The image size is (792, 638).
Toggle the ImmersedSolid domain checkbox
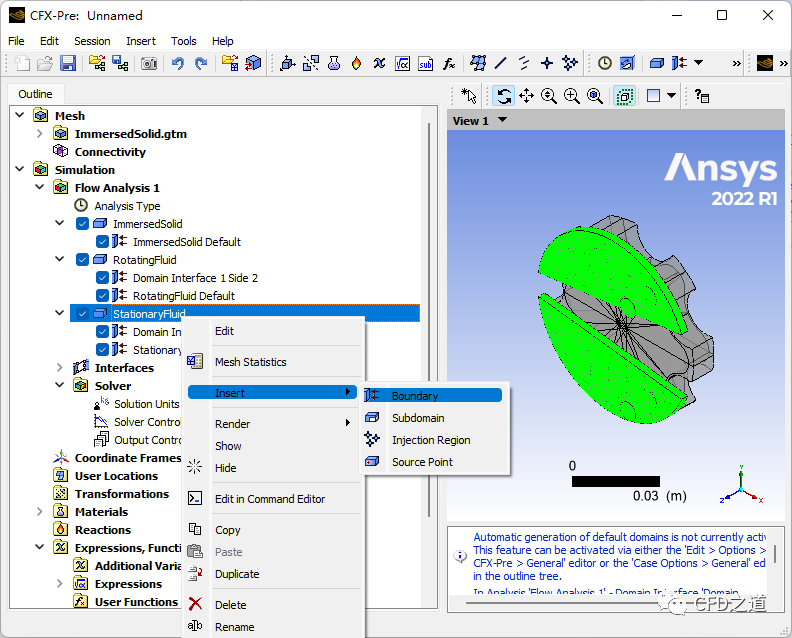click(x=82, y=224)
